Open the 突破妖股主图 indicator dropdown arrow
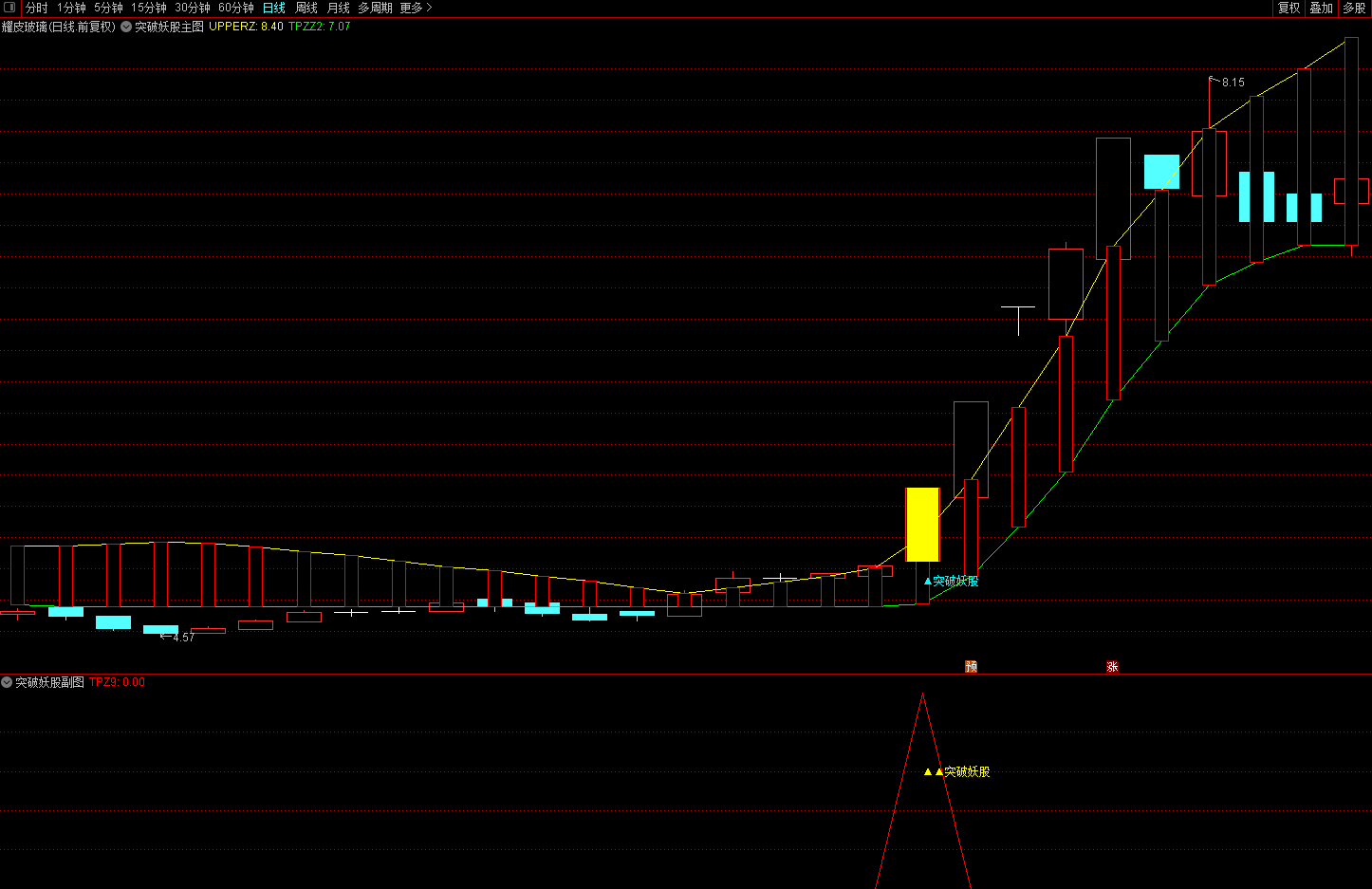 [126, 27]
